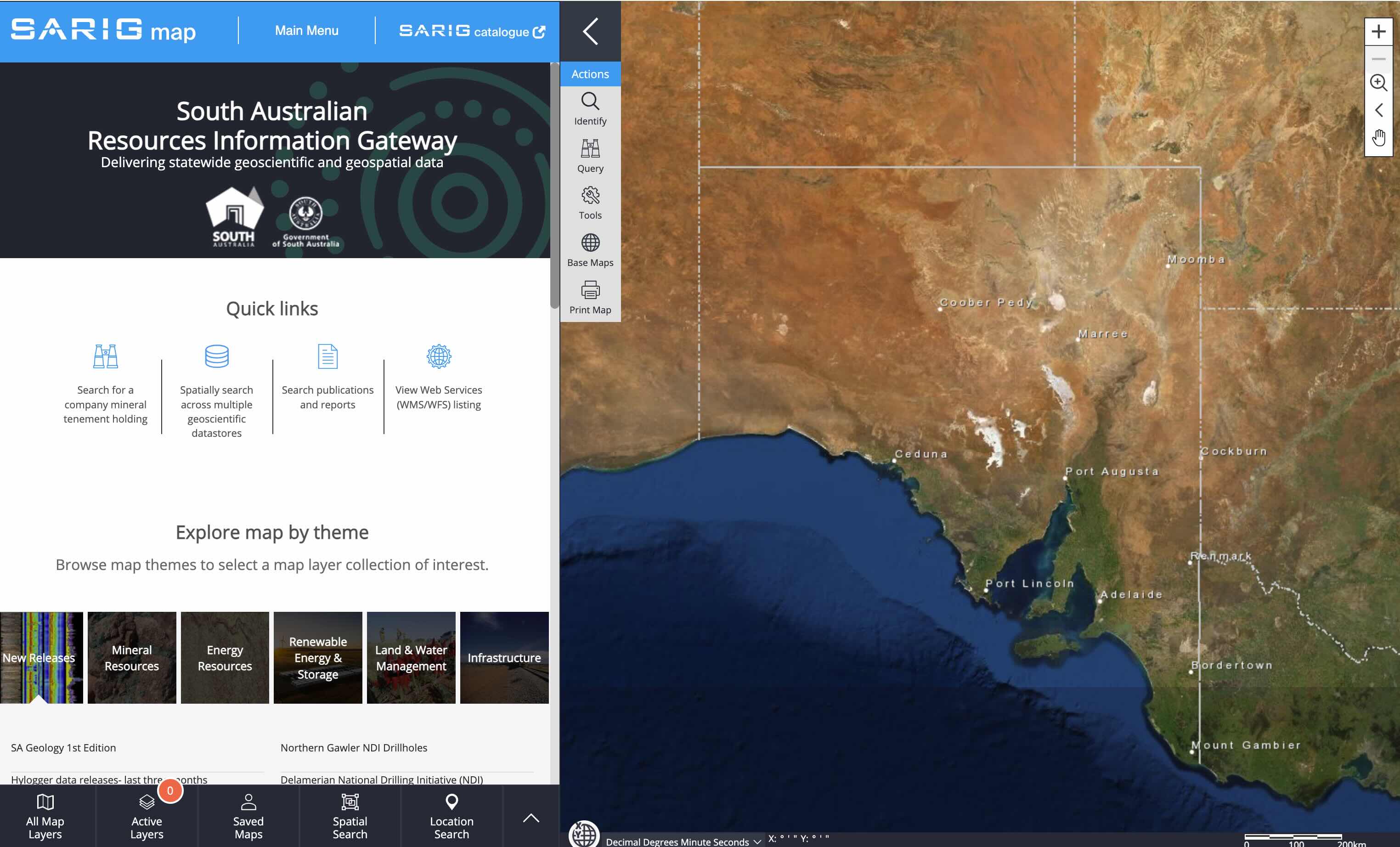Open Base Maps globe selector

590,250
